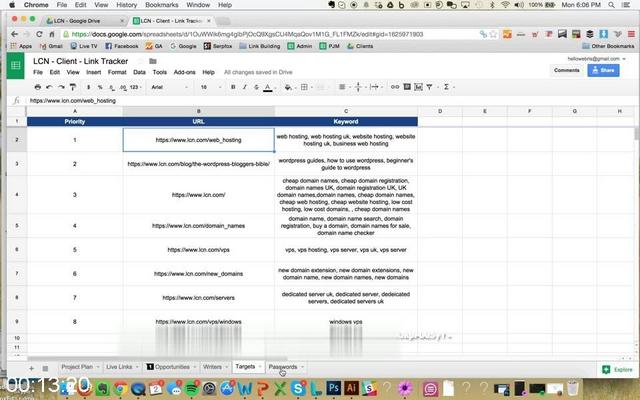
Task: Select the Paint format tool
Action: 73,87
